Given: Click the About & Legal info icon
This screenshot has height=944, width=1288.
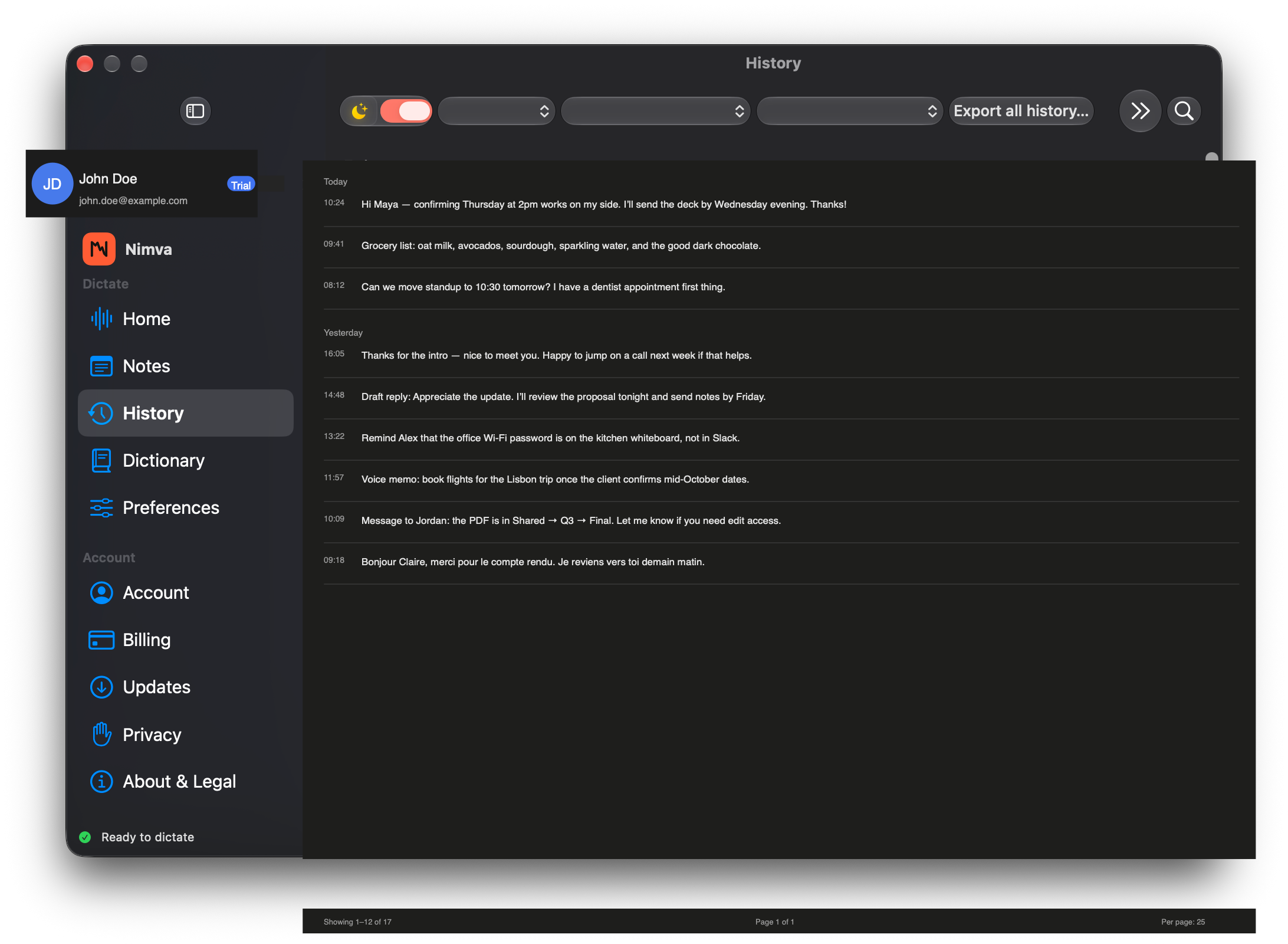Looking at the screenshot, I should pos(101,781).
